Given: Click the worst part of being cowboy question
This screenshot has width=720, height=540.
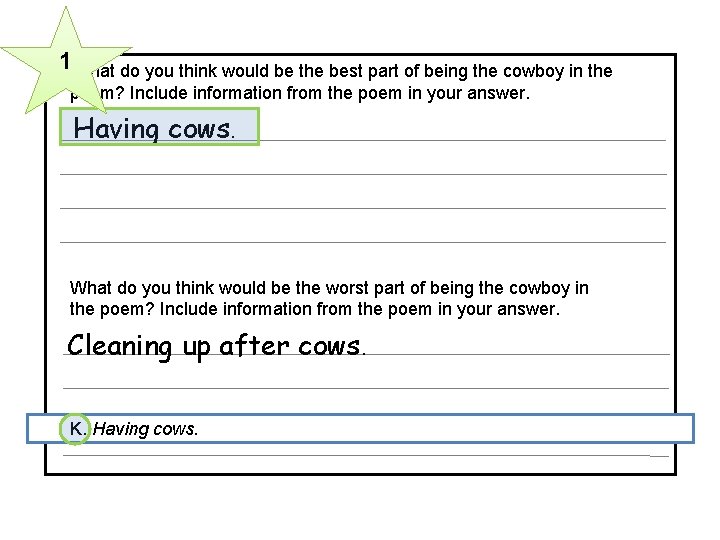Looking at the screenshot, I should pos(330,298).
